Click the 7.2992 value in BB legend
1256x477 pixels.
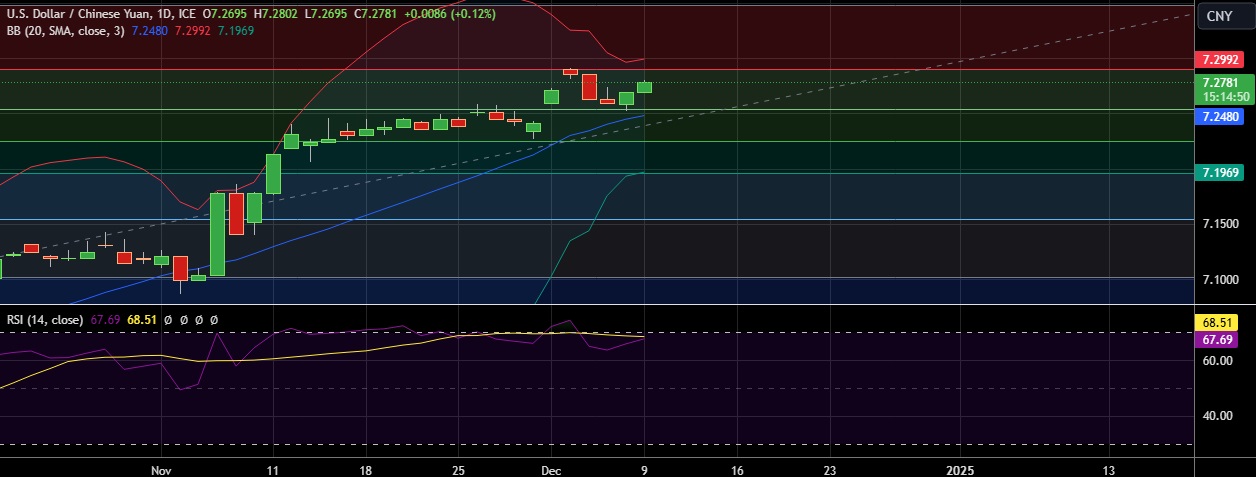[193, 30]
